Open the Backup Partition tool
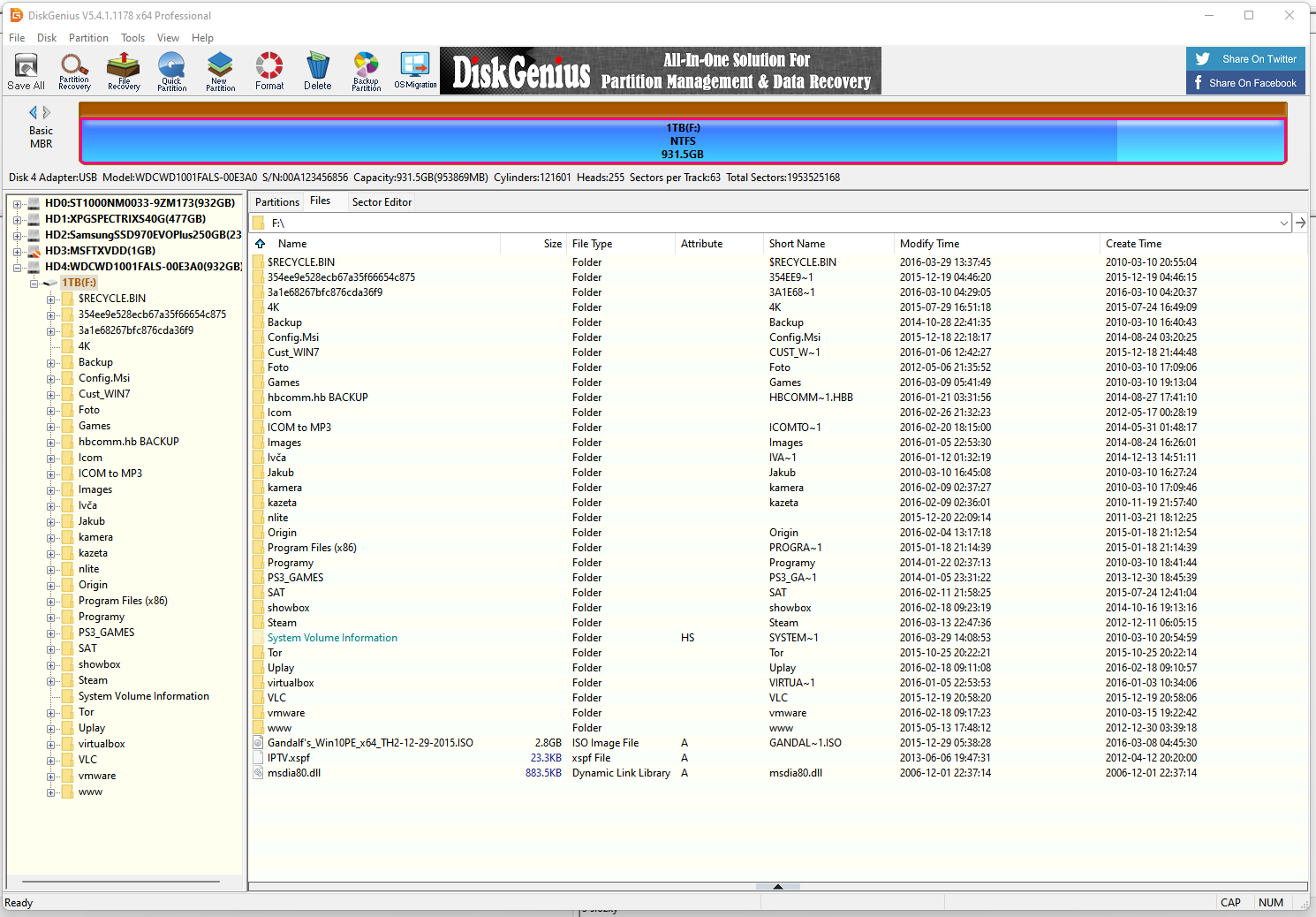 point(367,71)
